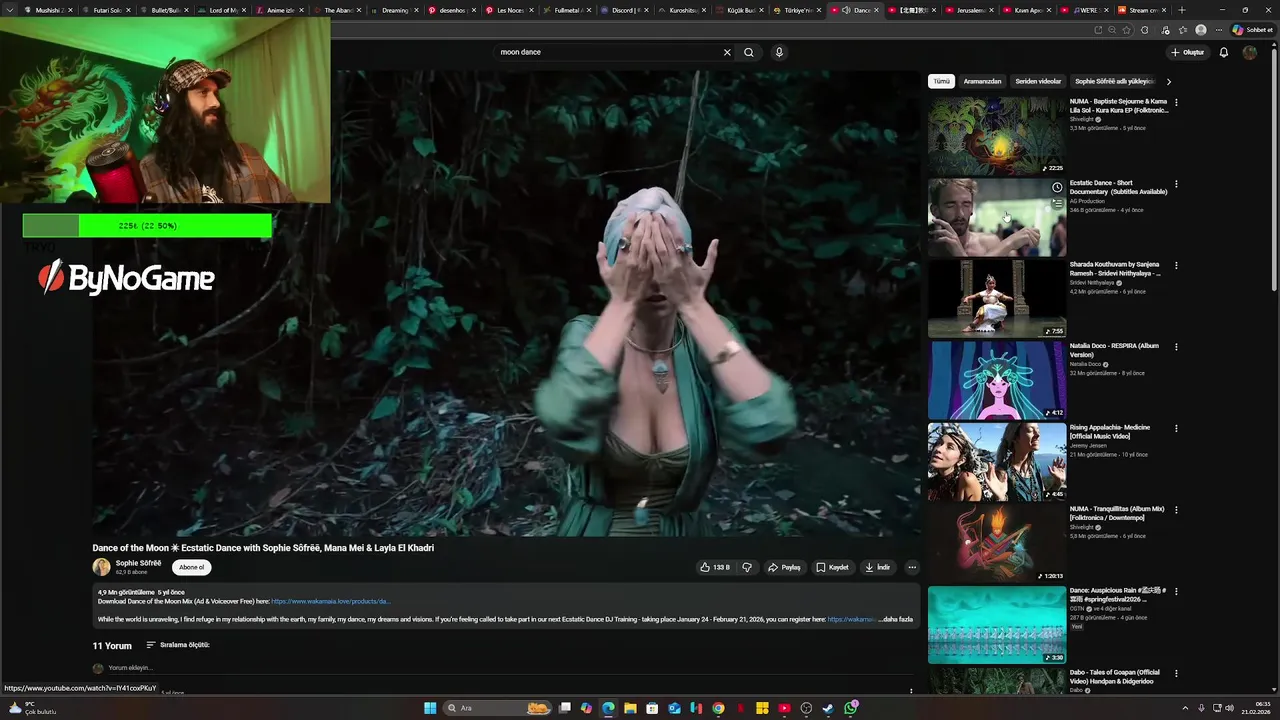This screenshot has height=720, width=1280.
Task: Share the video via Paylaş
Action: click(784, 567)
